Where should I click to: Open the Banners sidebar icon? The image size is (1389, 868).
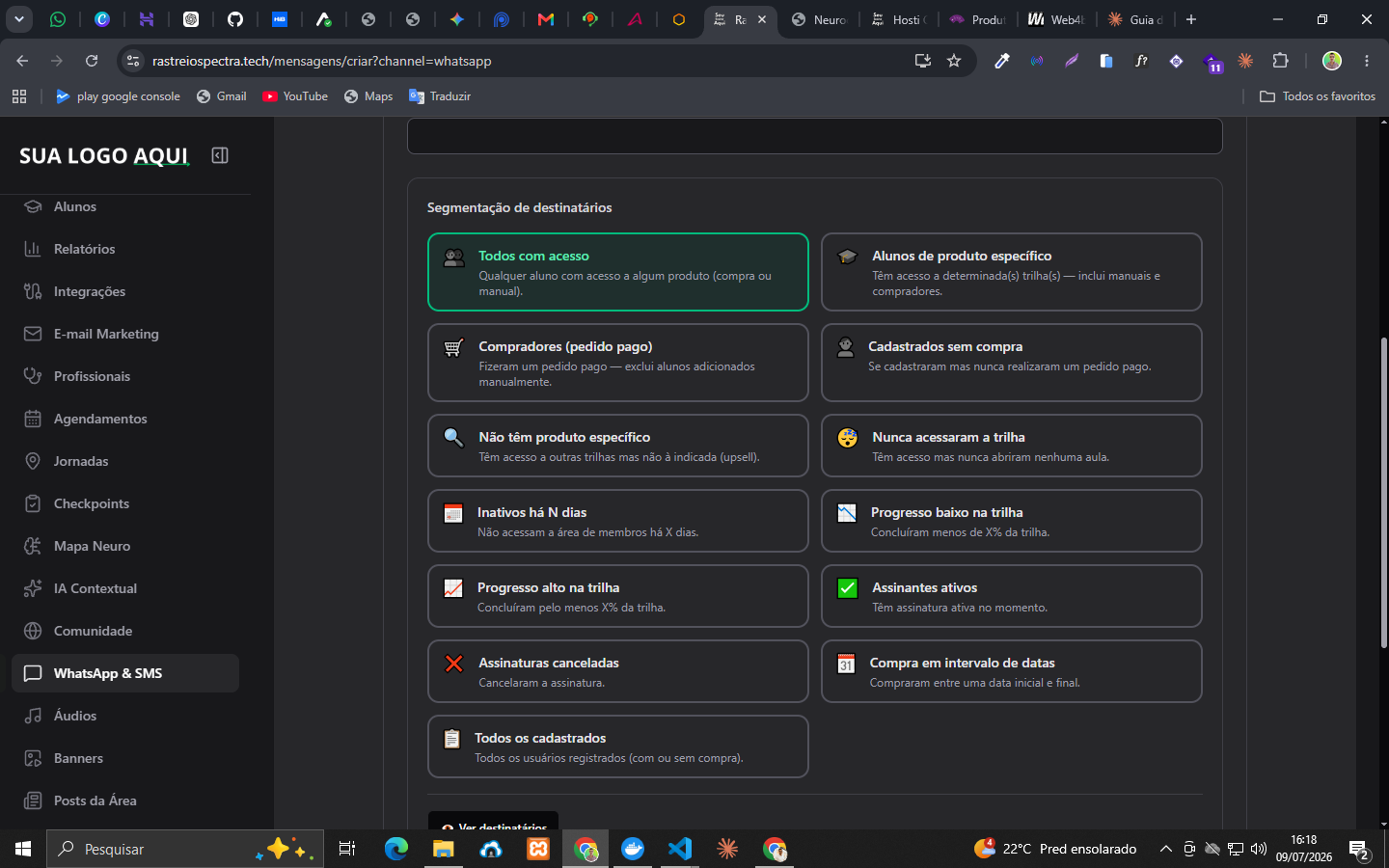(33, 758)
